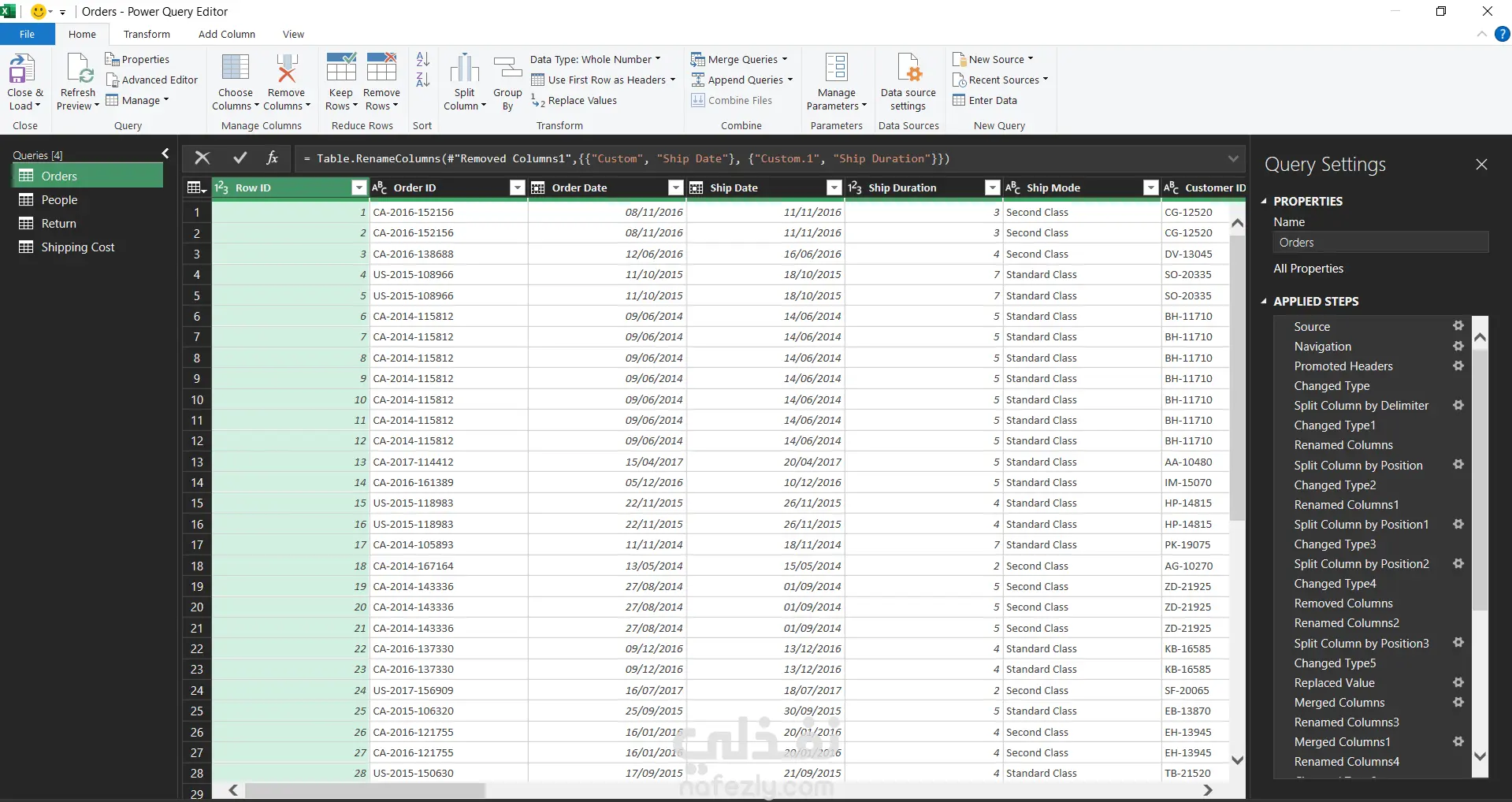Click the Group By icon
The image size is (1512, 802).
click(507, 69)
